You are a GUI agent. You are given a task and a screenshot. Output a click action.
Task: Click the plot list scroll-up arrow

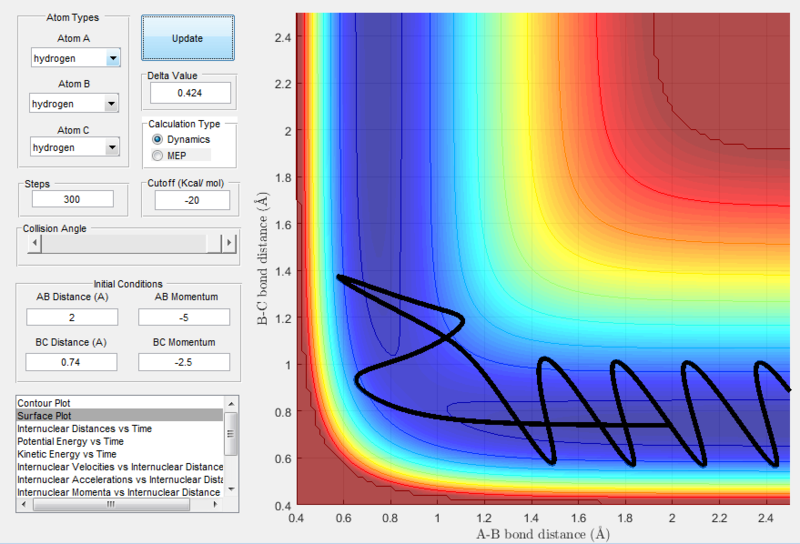pos(231,404)
